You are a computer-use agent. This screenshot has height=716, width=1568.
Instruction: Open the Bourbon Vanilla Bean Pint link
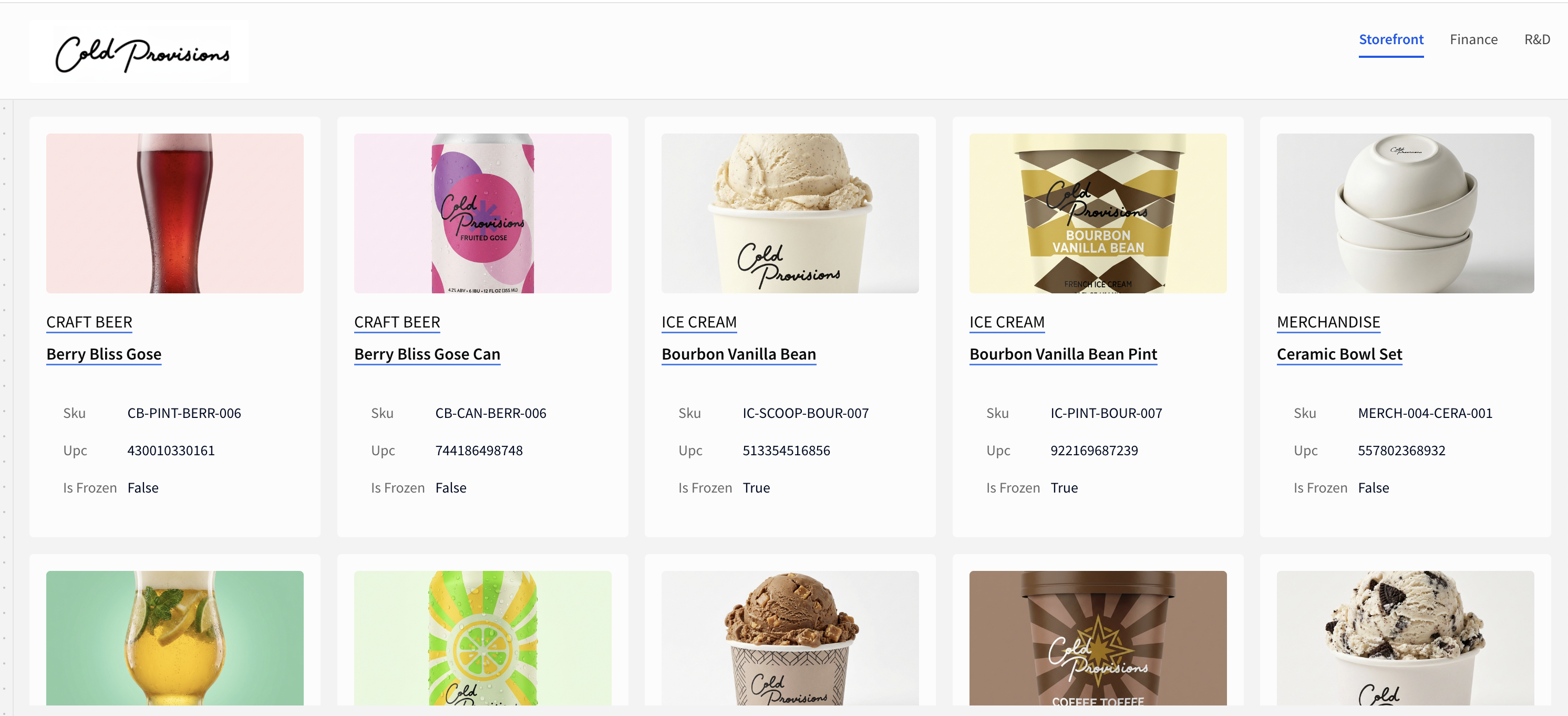[1063, 354]
